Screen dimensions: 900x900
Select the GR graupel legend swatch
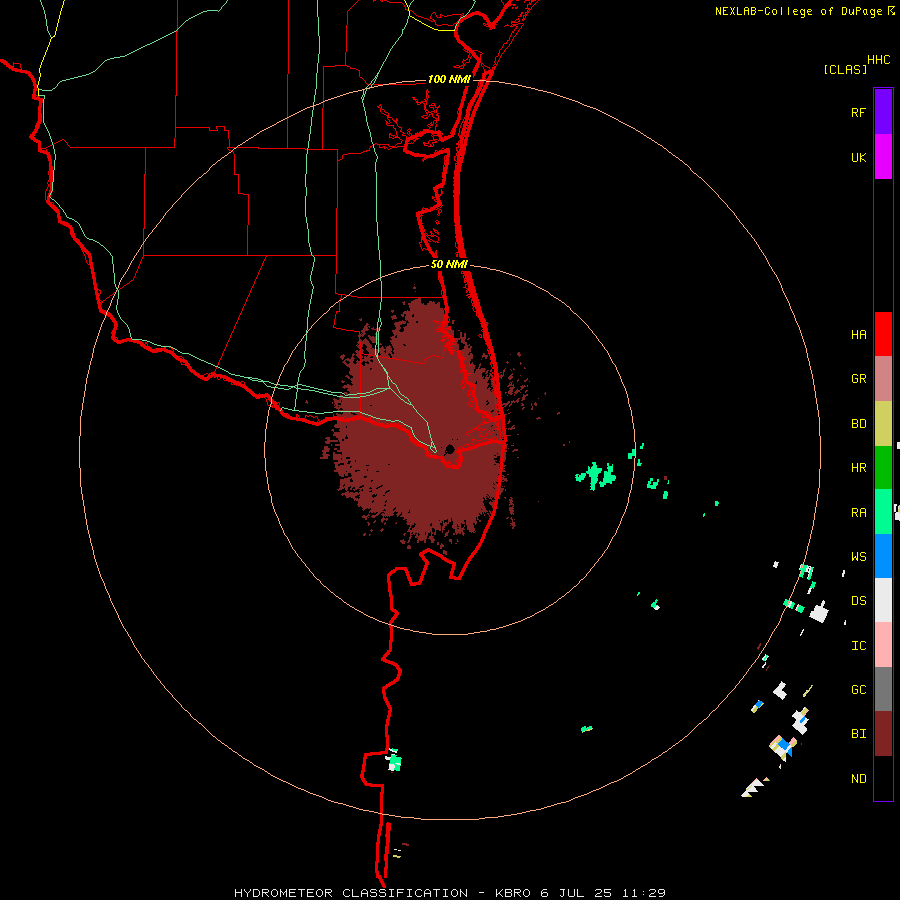883,379
